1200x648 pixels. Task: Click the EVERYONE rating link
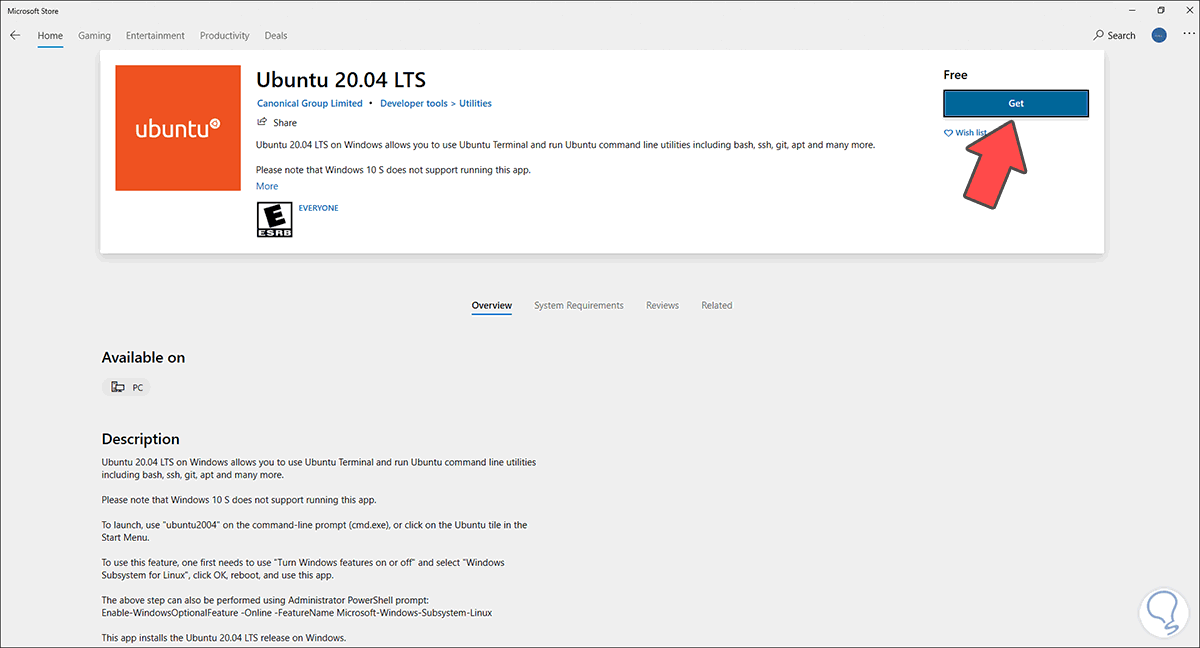pos(319,208)
